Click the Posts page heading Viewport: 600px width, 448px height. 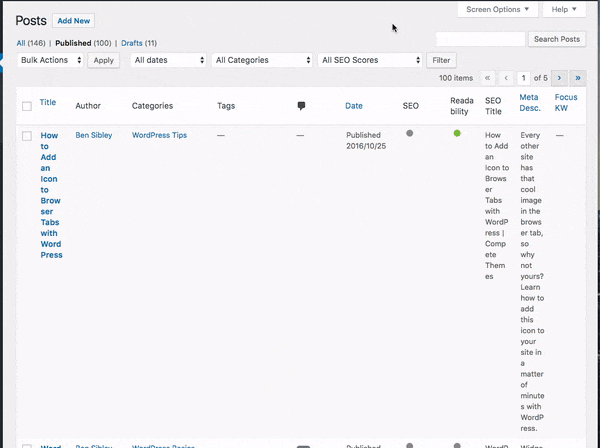tap(31, 21)
